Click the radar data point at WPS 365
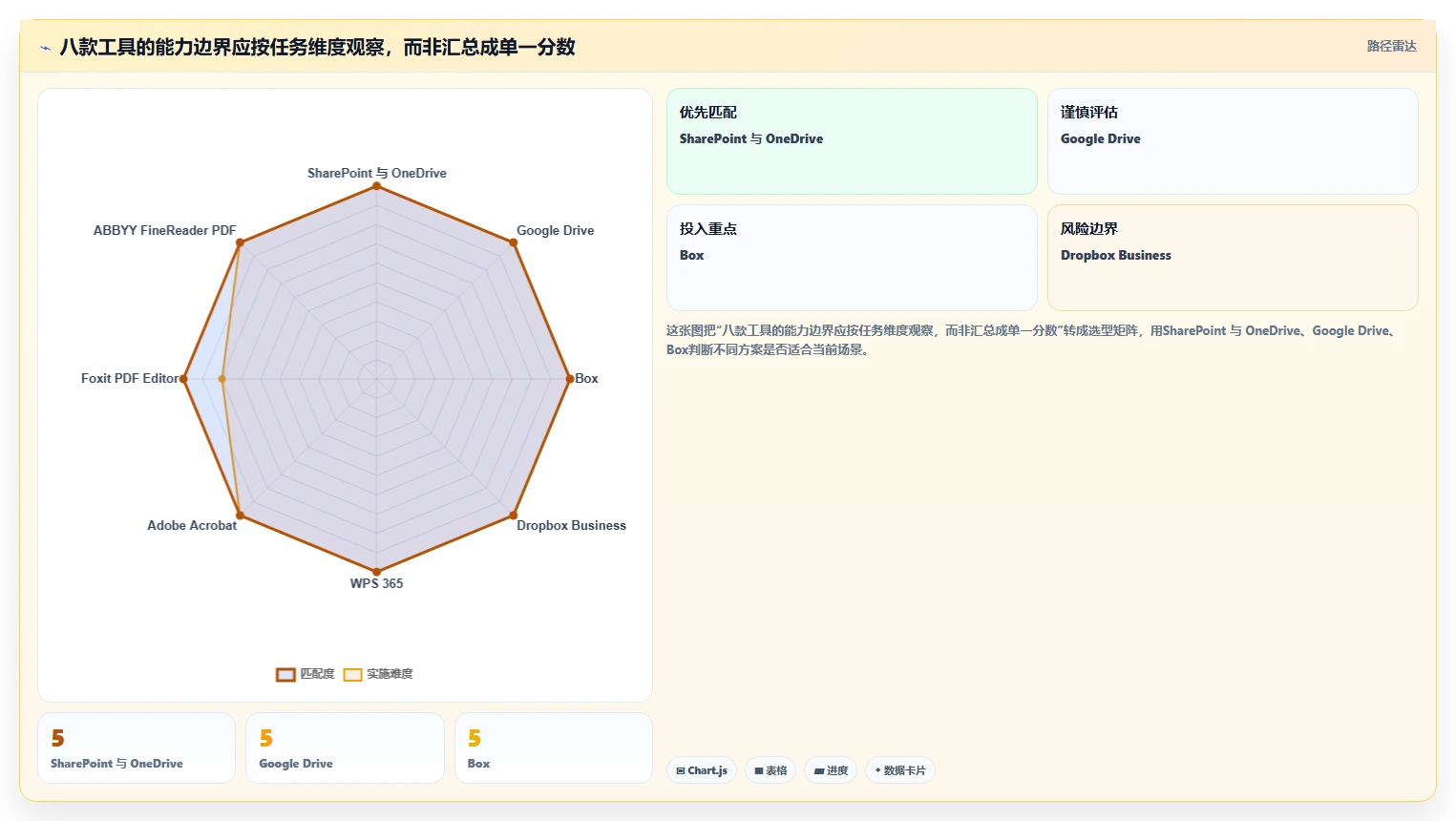This screenshot has width=1456, height=821. (x=376, y=572)
